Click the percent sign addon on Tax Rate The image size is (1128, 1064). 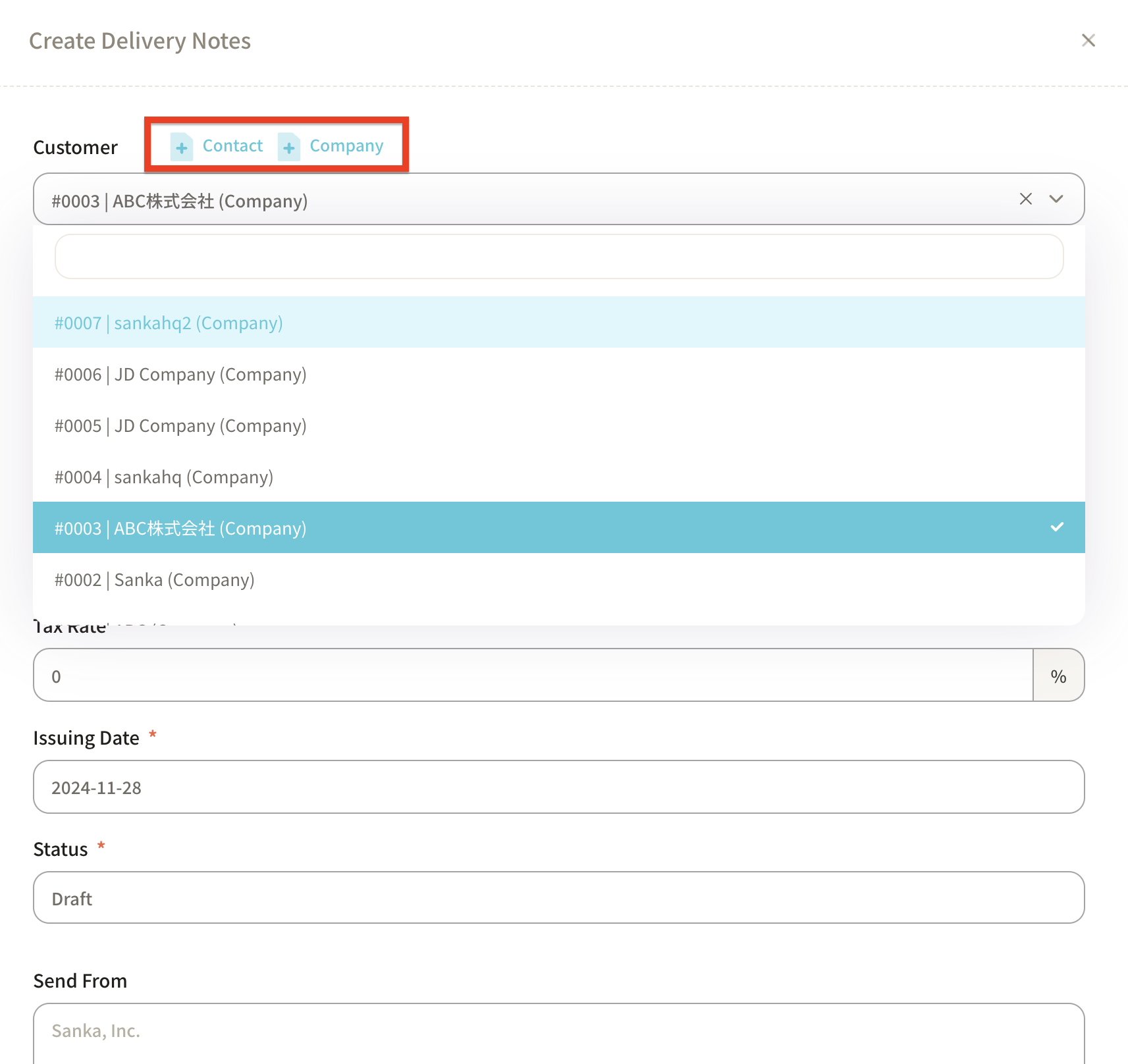click(1058, 676)
